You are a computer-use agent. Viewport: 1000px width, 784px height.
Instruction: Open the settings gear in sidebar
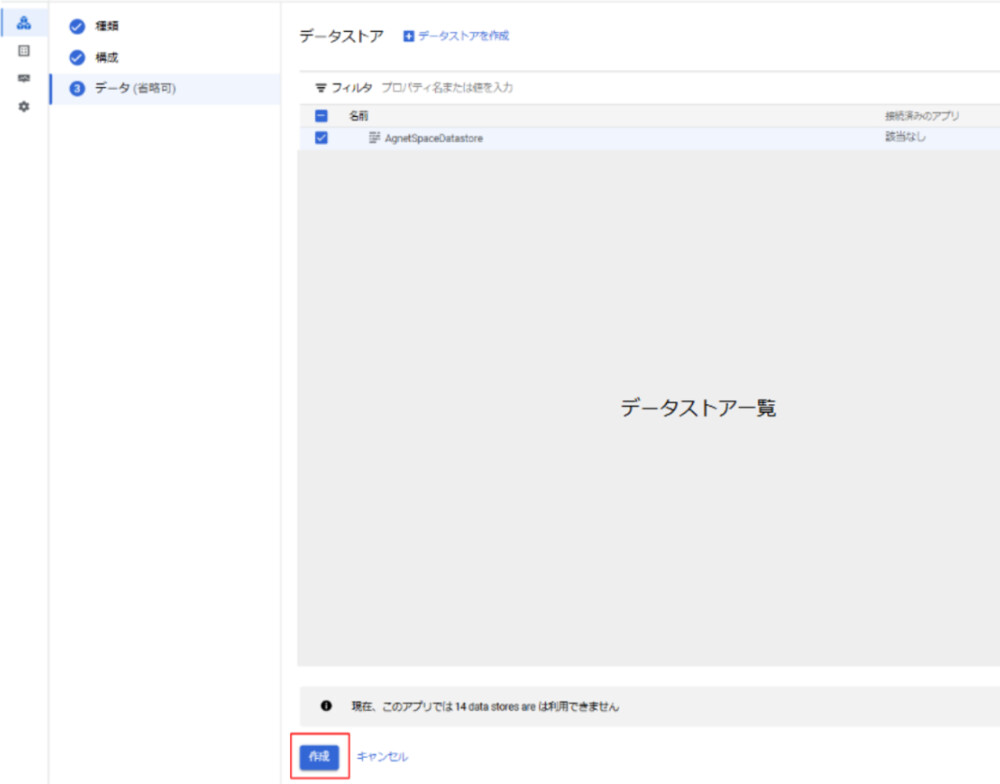[24, 106]
